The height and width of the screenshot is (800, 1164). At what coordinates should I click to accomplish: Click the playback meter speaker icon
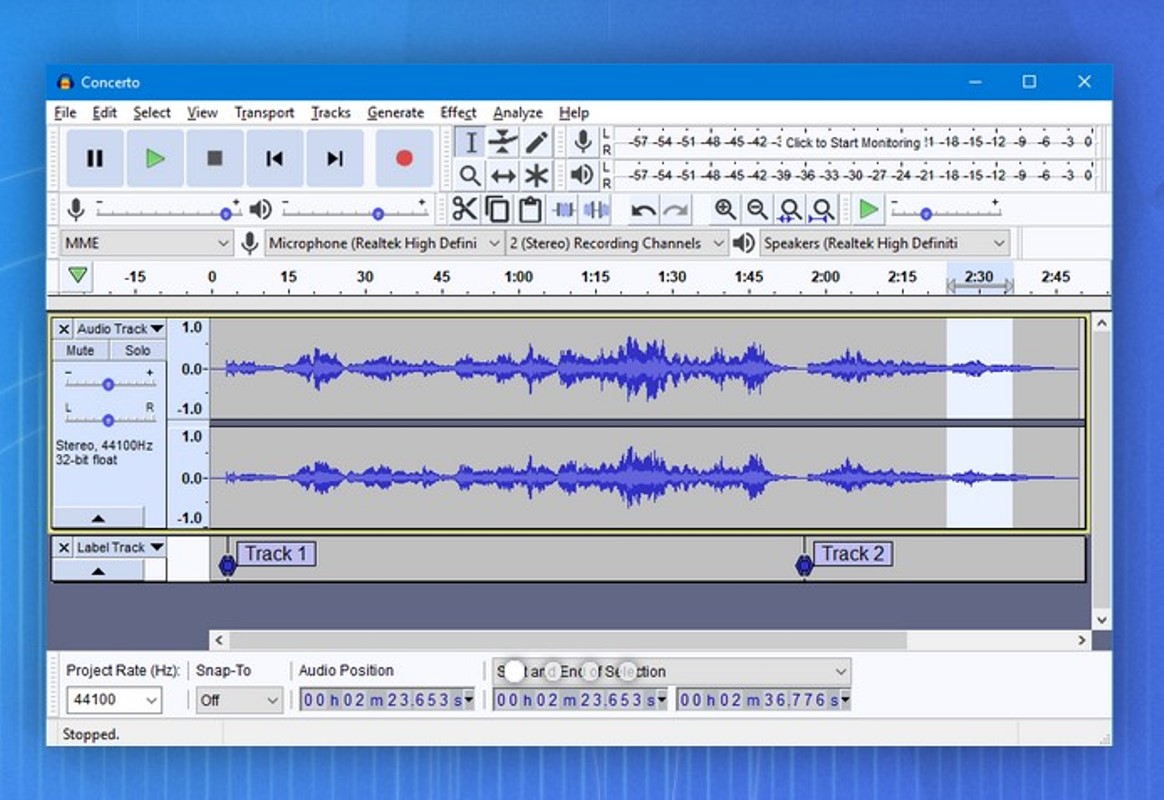point(583,175)
